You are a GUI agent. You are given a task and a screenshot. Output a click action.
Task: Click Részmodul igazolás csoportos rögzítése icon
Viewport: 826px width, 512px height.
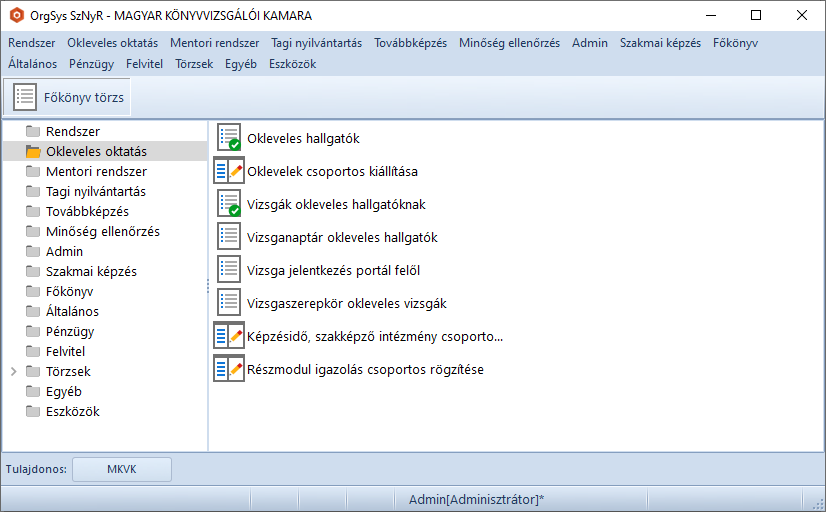[229, 369]
